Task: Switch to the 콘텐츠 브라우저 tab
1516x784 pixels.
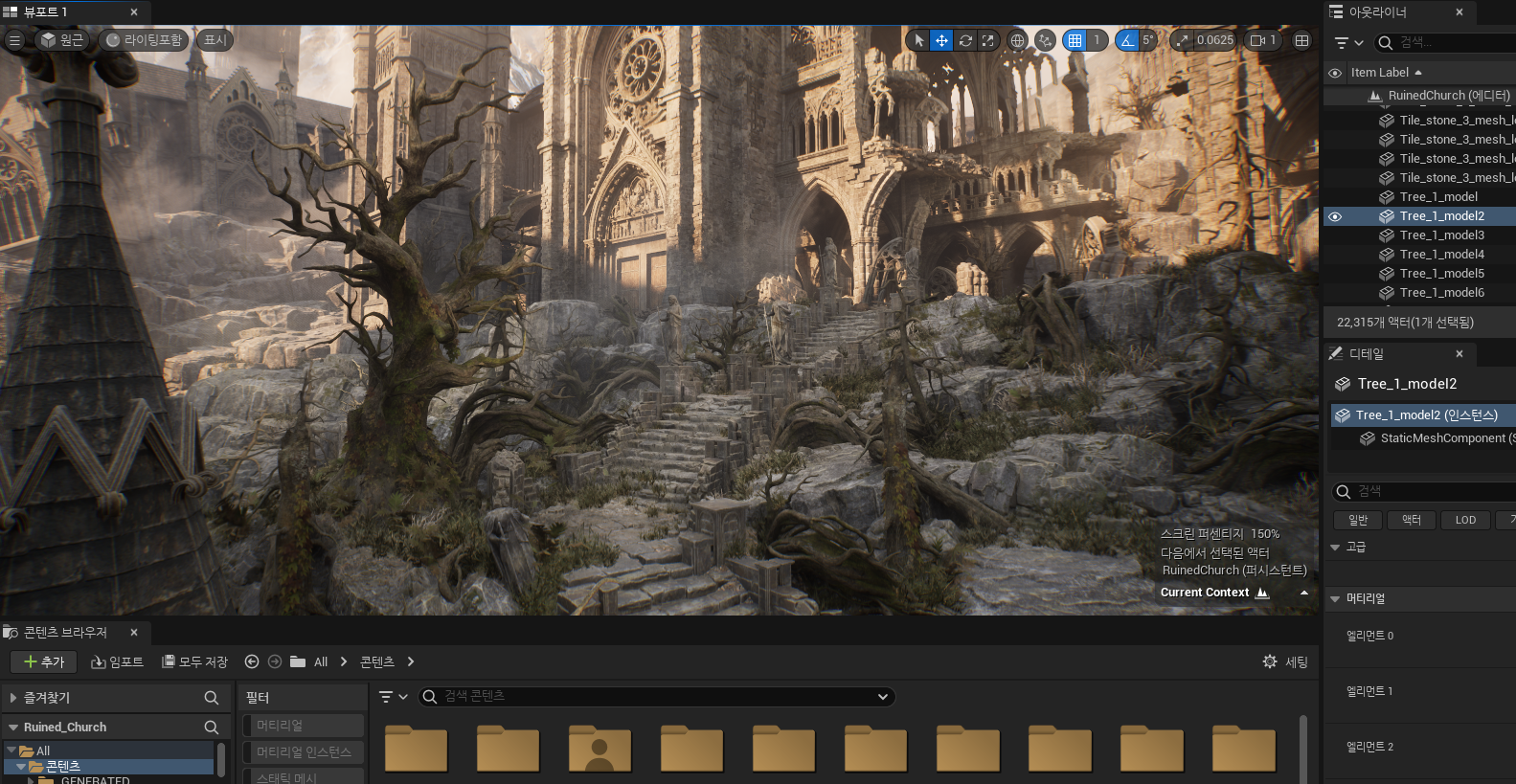Action: pyautogui.click(x=75, y=633)
